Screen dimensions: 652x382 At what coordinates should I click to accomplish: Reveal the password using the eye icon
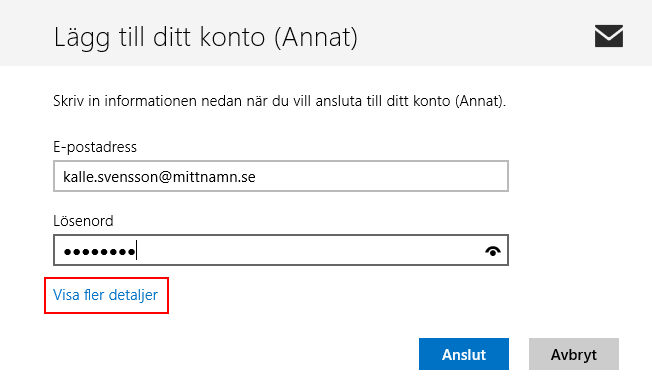[493, 251]
